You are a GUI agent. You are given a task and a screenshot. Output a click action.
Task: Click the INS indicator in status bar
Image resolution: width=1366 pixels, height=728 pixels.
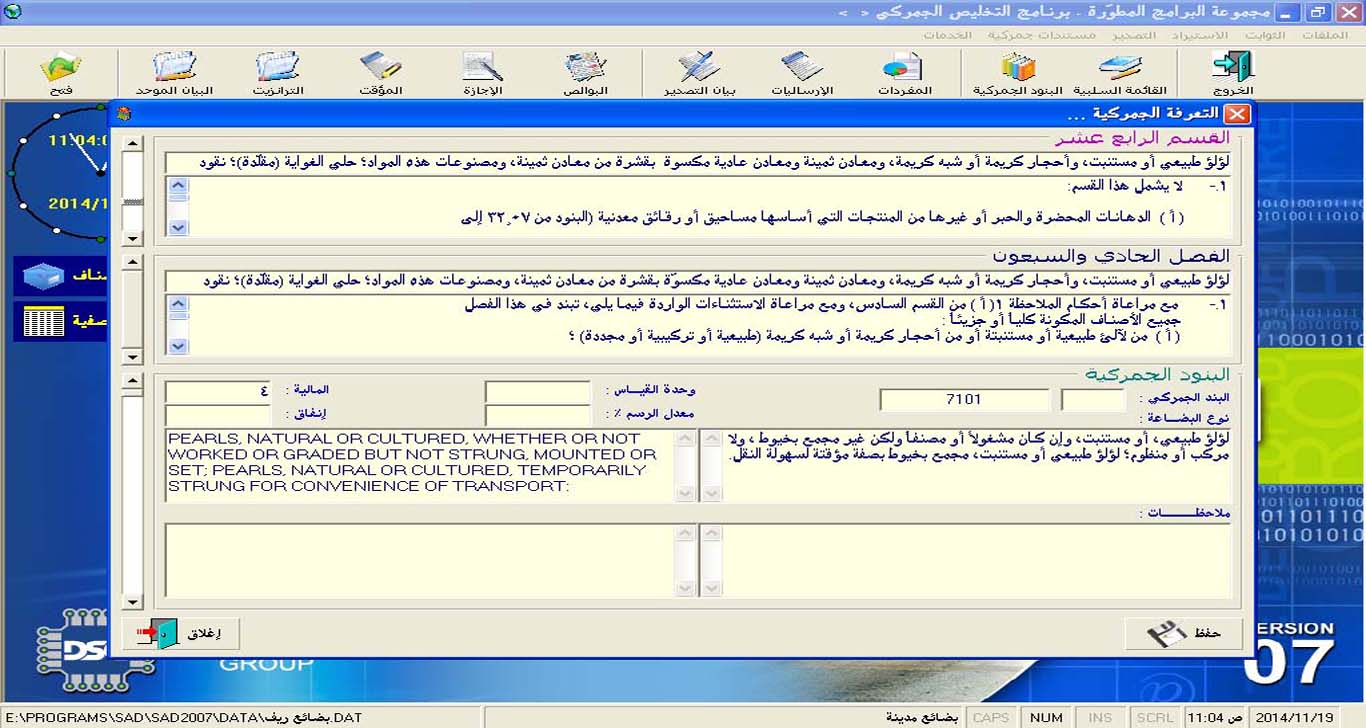click(x=1100, y=717)
